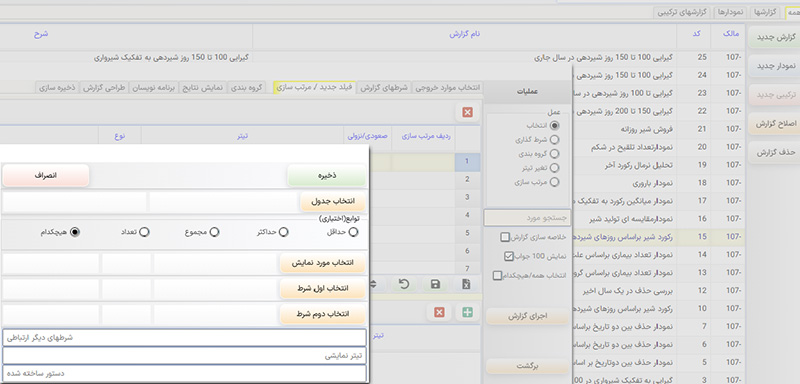The height and width of the screenshot is (384, 800).
Task: Click the مالک column header
Action: [x=730, y=34]
